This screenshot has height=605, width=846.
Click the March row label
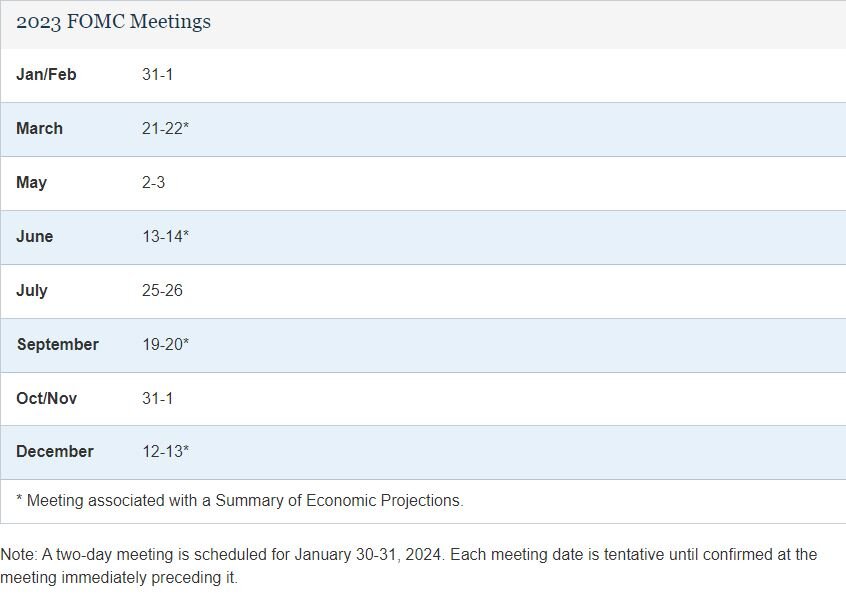(x=39, y=129)
